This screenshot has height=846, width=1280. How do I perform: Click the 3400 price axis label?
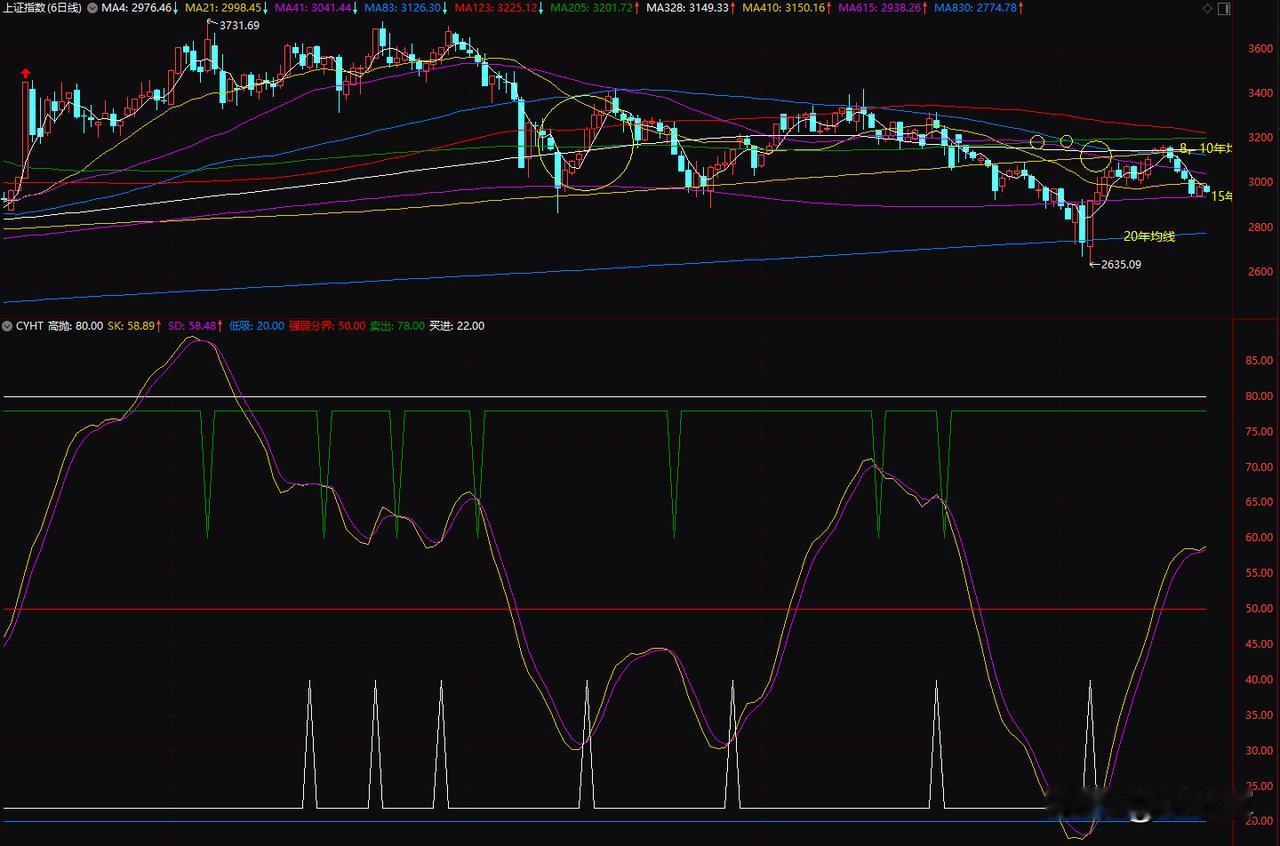(1260, 94)
